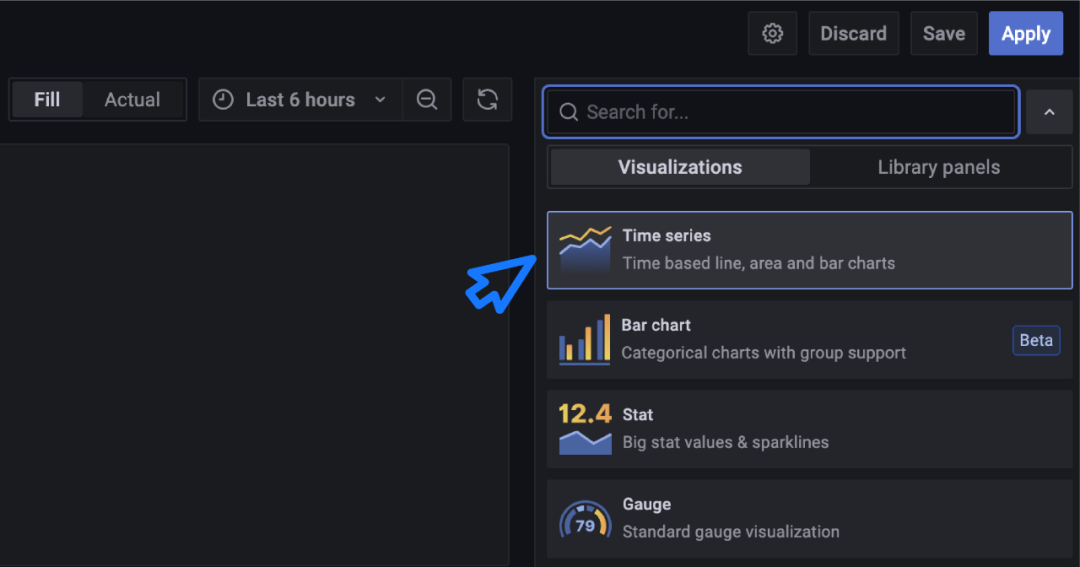Click the Stat 12.4 visualization icon
1080x567 pixels.
pos(585,428)
